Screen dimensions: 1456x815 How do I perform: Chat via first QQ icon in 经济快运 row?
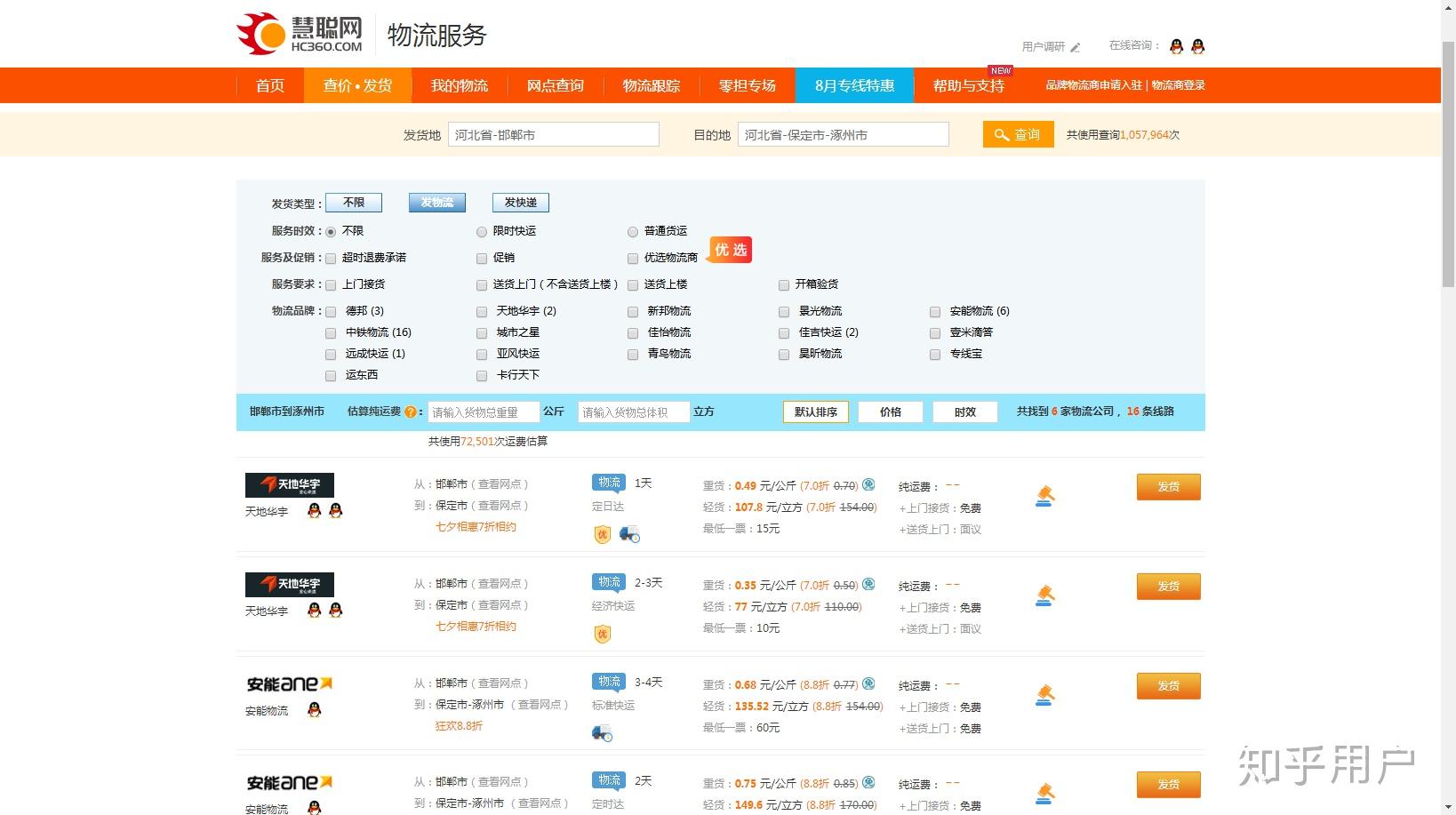pos(314,610)
